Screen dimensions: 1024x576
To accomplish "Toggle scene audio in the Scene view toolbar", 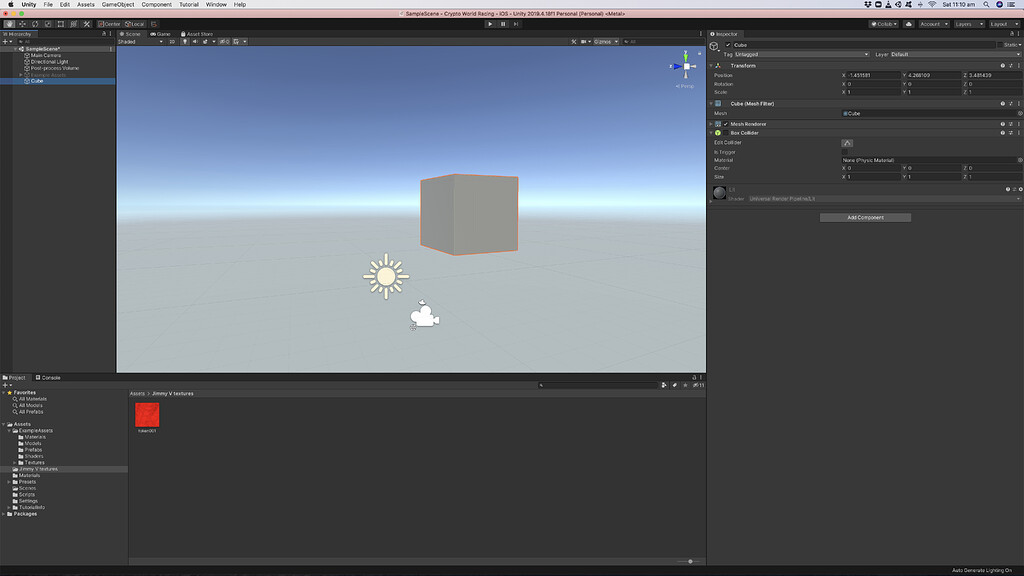I will (196, 41).
